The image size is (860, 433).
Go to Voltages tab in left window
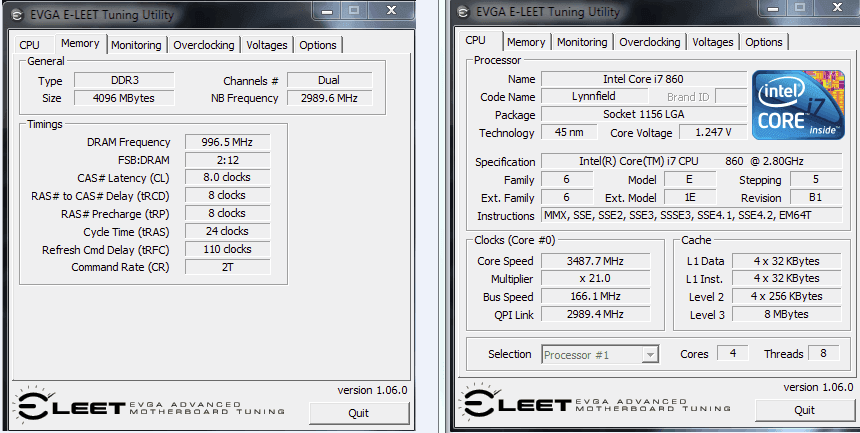click(x=267, y=45)
